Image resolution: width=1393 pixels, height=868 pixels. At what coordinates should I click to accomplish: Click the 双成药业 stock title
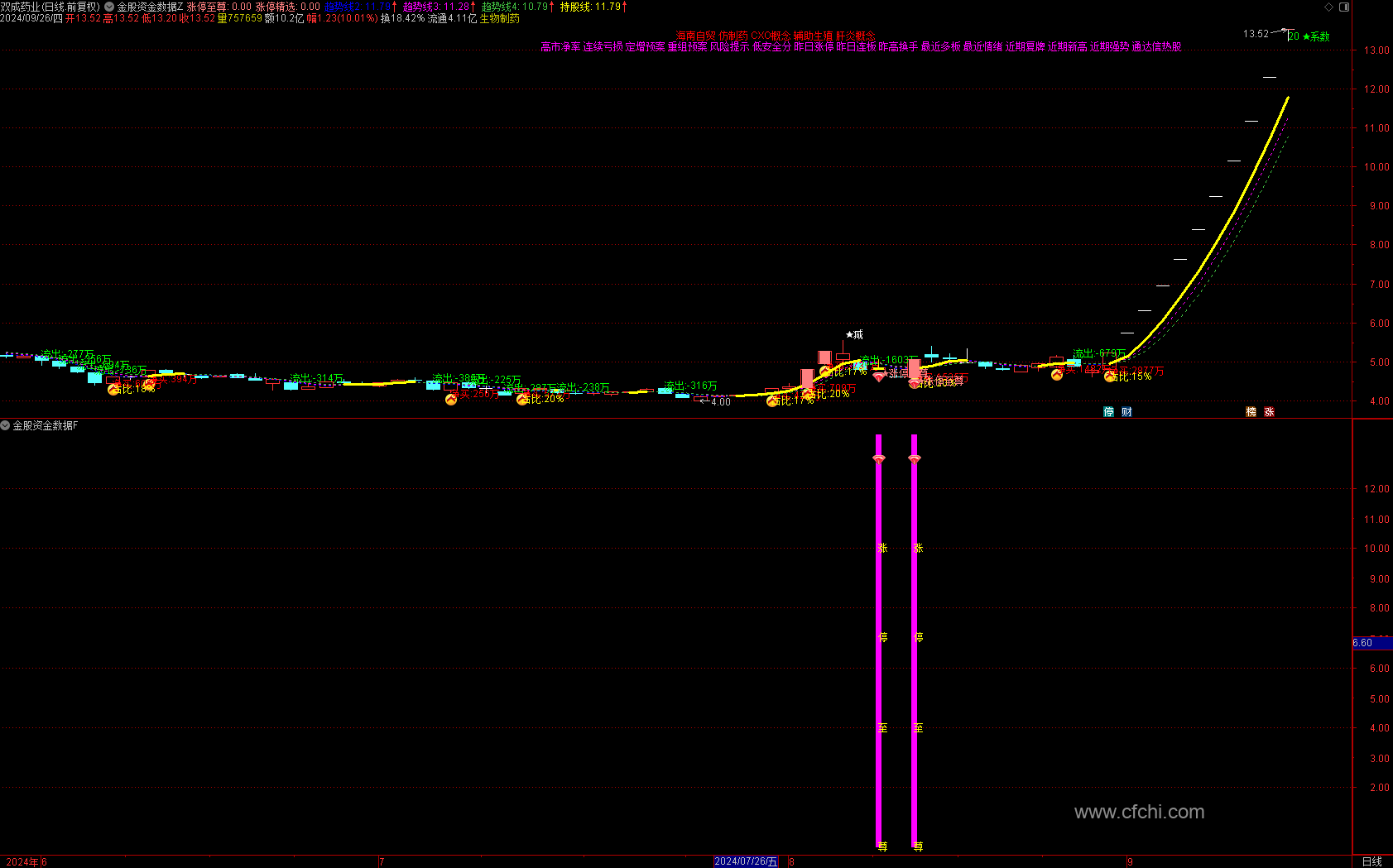(20, 7)
